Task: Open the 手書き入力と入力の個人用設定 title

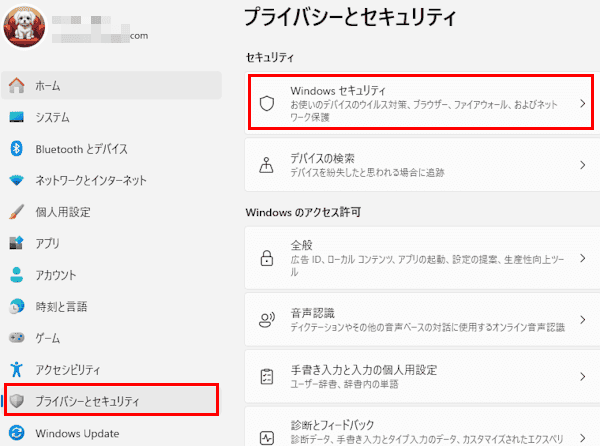Action: (x=364, y=370)
